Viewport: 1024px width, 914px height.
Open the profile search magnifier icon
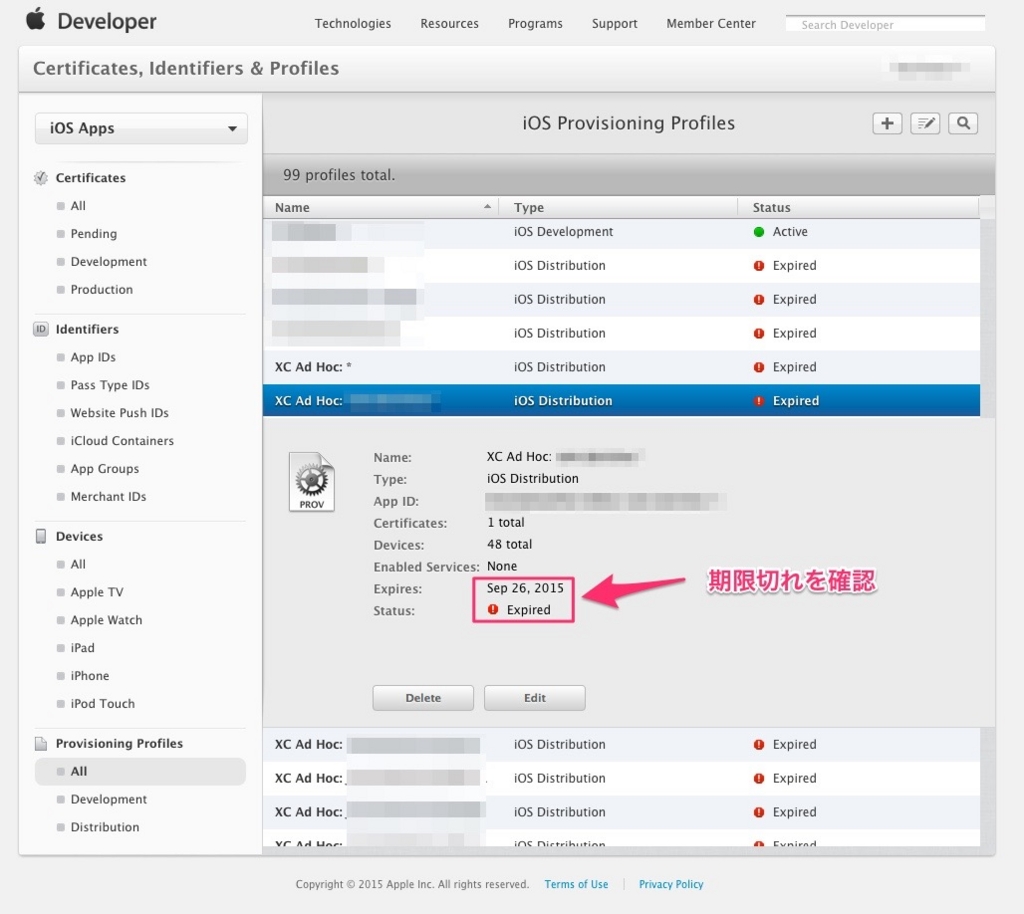[x=963, y=123]
